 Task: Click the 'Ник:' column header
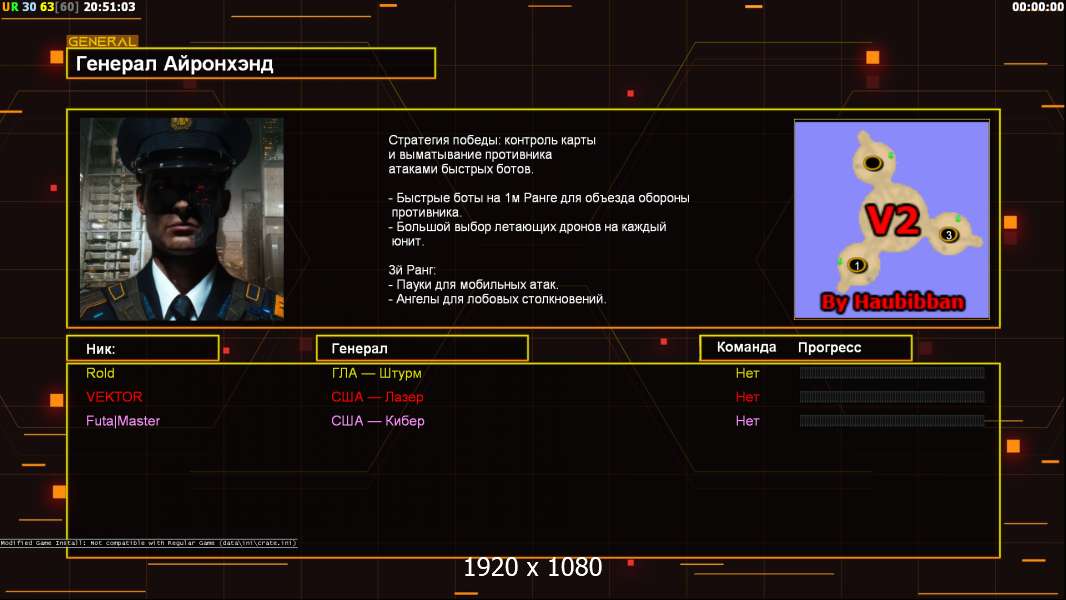[143, 349]
